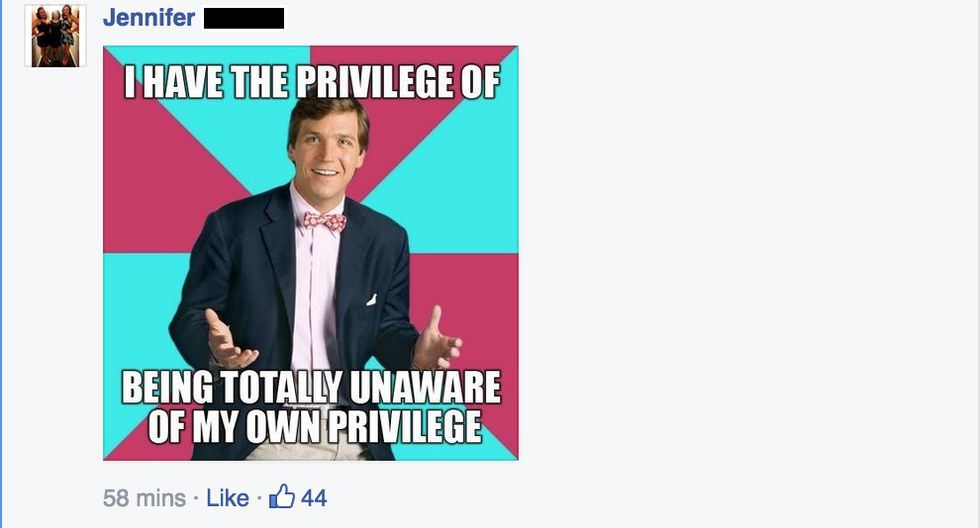Click the Like link under the post
The height and width of the screenshot is (528, 980).
[228, 498]
